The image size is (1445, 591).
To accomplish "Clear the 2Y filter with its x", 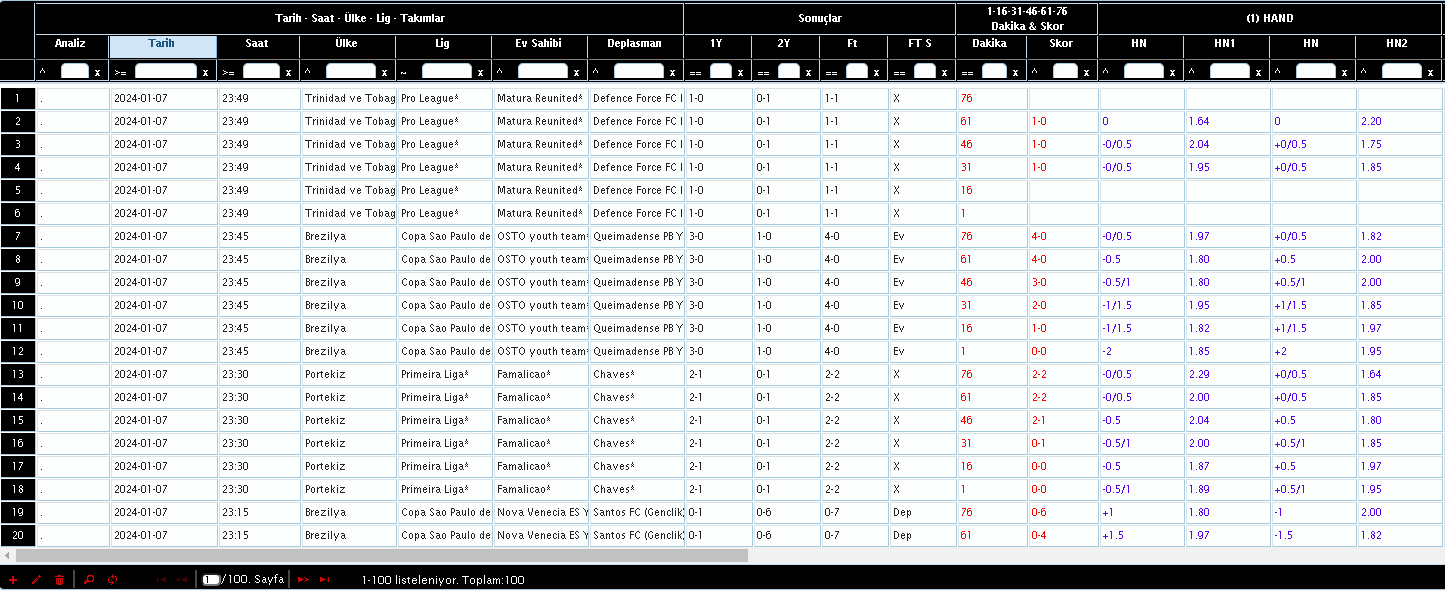I will click(809, 72).
